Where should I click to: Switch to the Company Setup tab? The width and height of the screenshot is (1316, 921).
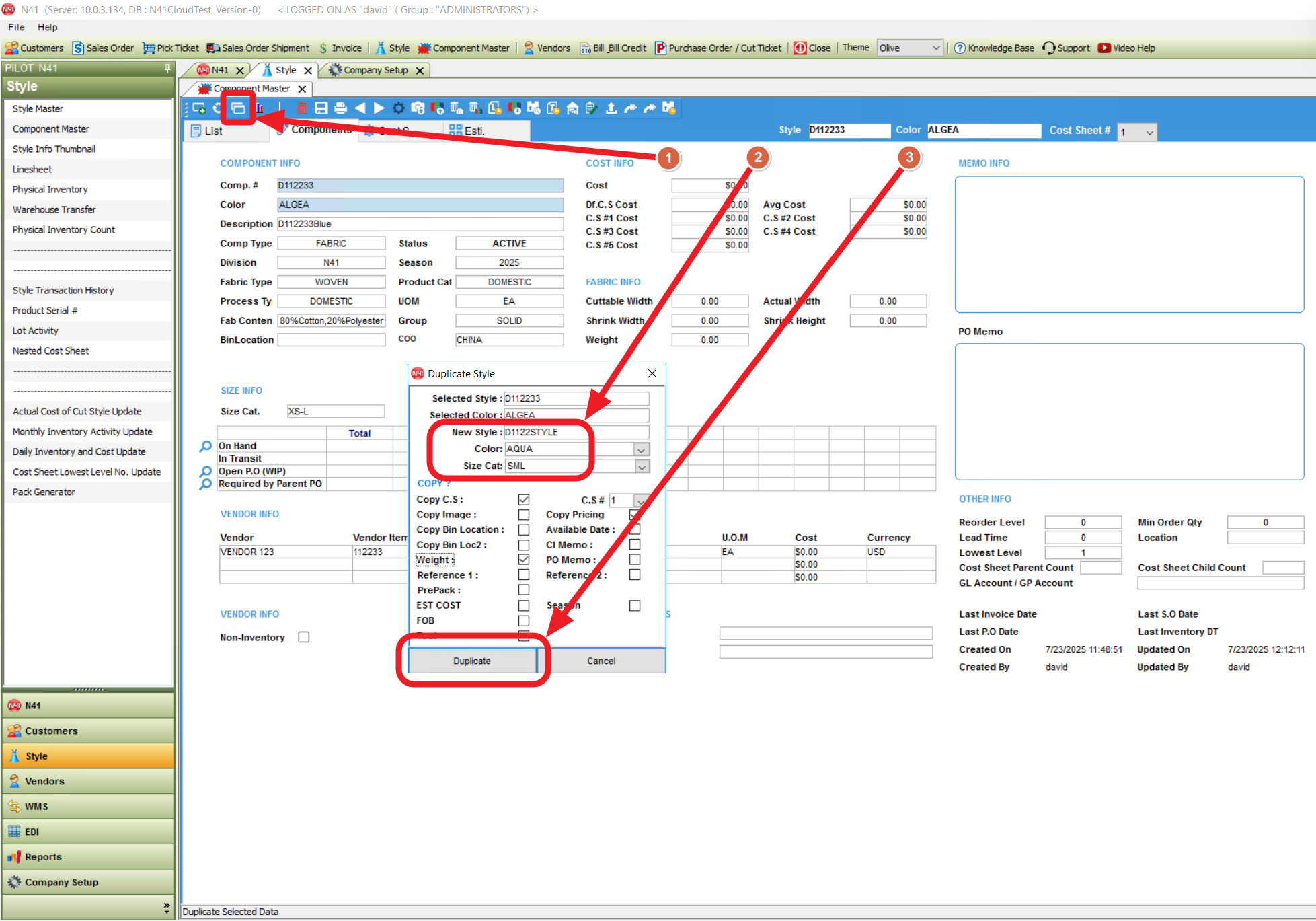pyautogui.click(x=375, y=70)
